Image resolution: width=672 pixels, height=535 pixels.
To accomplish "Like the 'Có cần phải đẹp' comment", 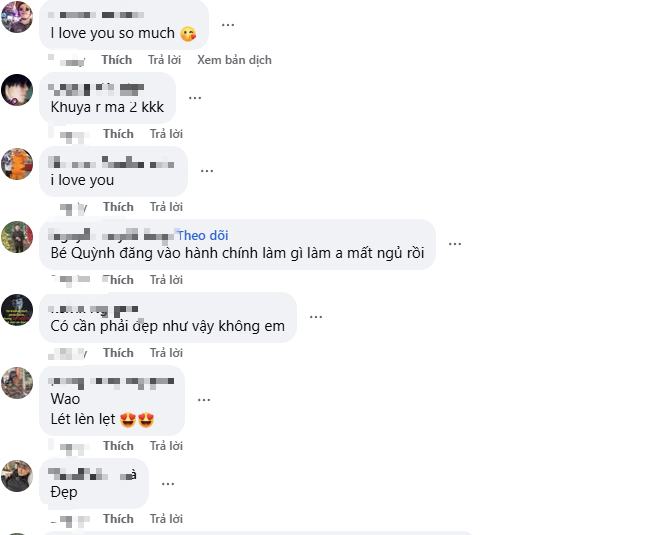I will pyautogui.click(x=117, y=352).
